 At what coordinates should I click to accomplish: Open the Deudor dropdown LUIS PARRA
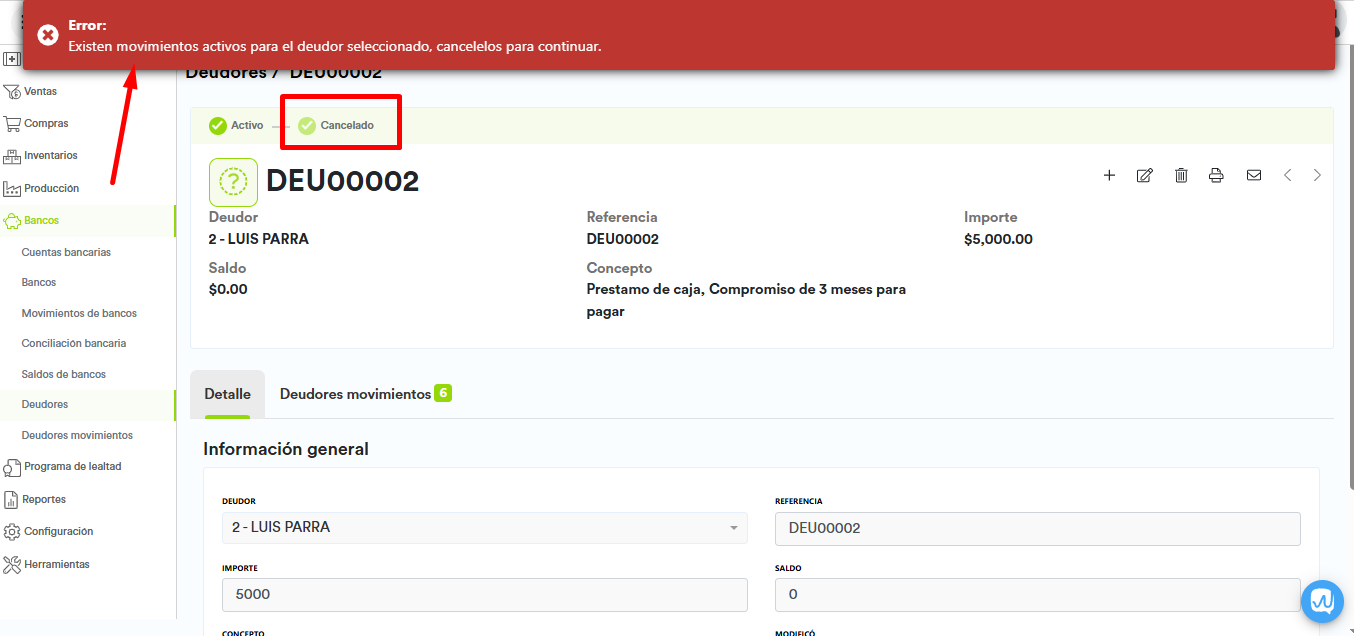pos(484,528)
